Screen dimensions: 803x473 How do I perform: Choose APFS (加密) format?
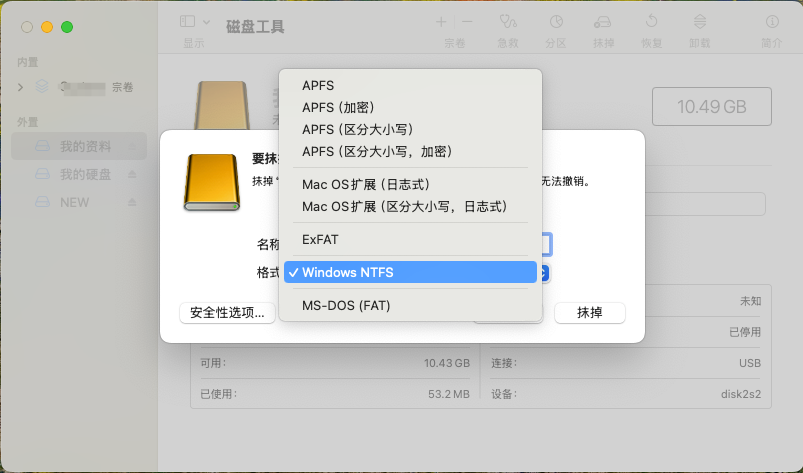[410, 108]
